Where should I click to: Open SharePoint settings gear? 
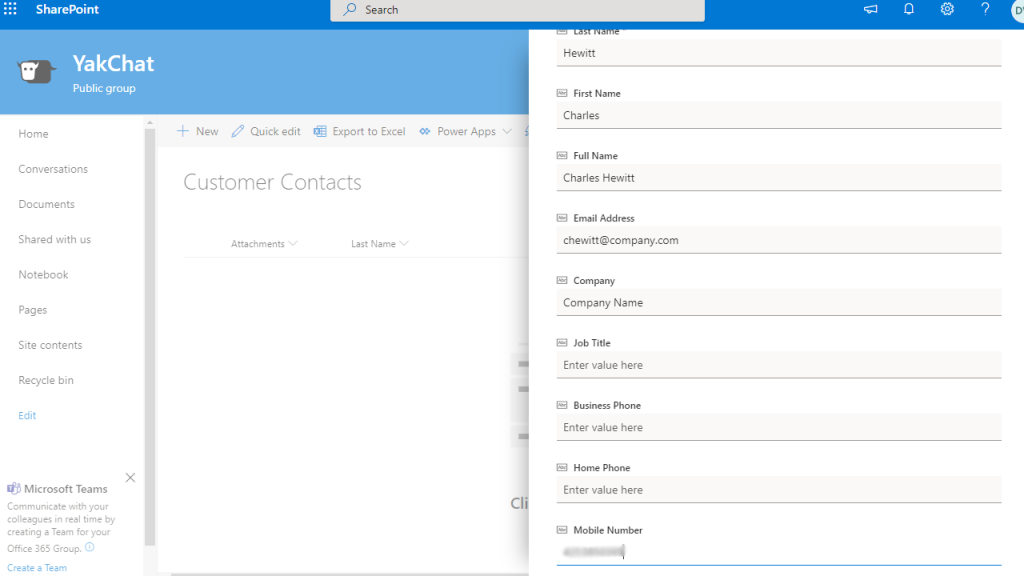pyautogui.click(x=946, y=9)
